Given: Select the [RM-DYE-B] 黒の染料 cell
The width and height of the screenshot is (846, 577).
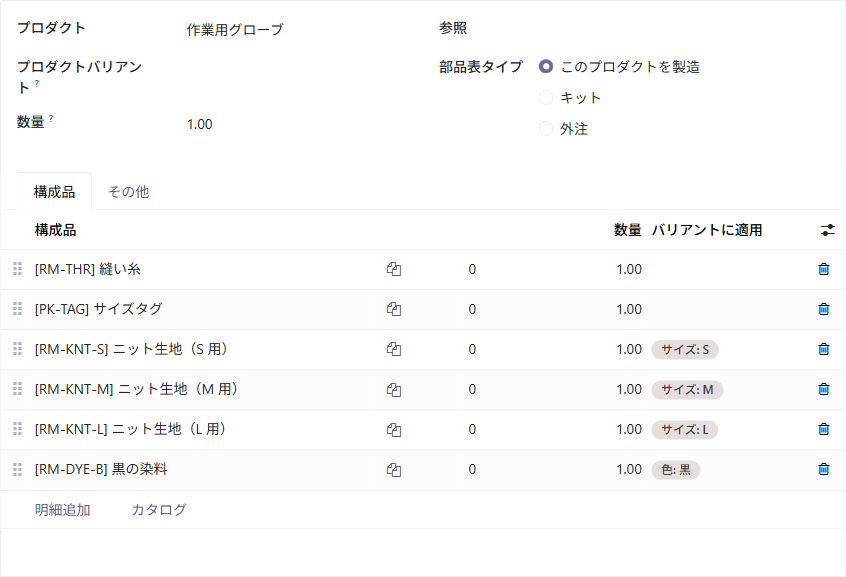Looking at the screenshot, I should [x=205, y=469].
